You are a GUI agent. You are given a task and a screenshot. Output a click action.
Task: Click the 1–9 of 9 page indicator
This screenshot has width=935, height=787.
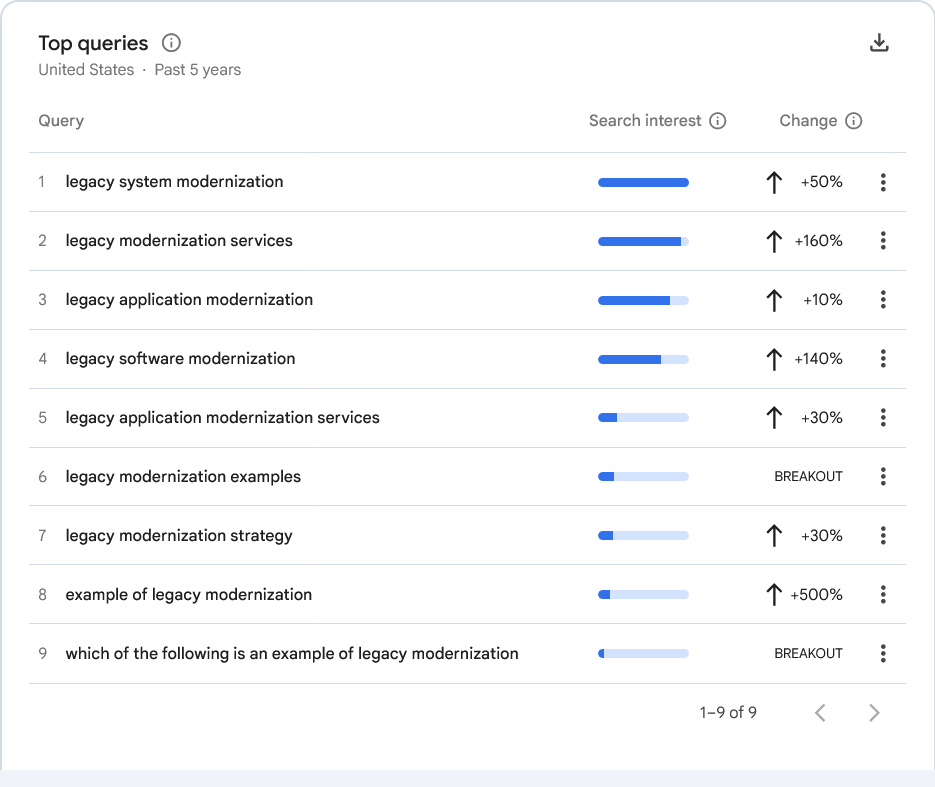pos(727,712)
